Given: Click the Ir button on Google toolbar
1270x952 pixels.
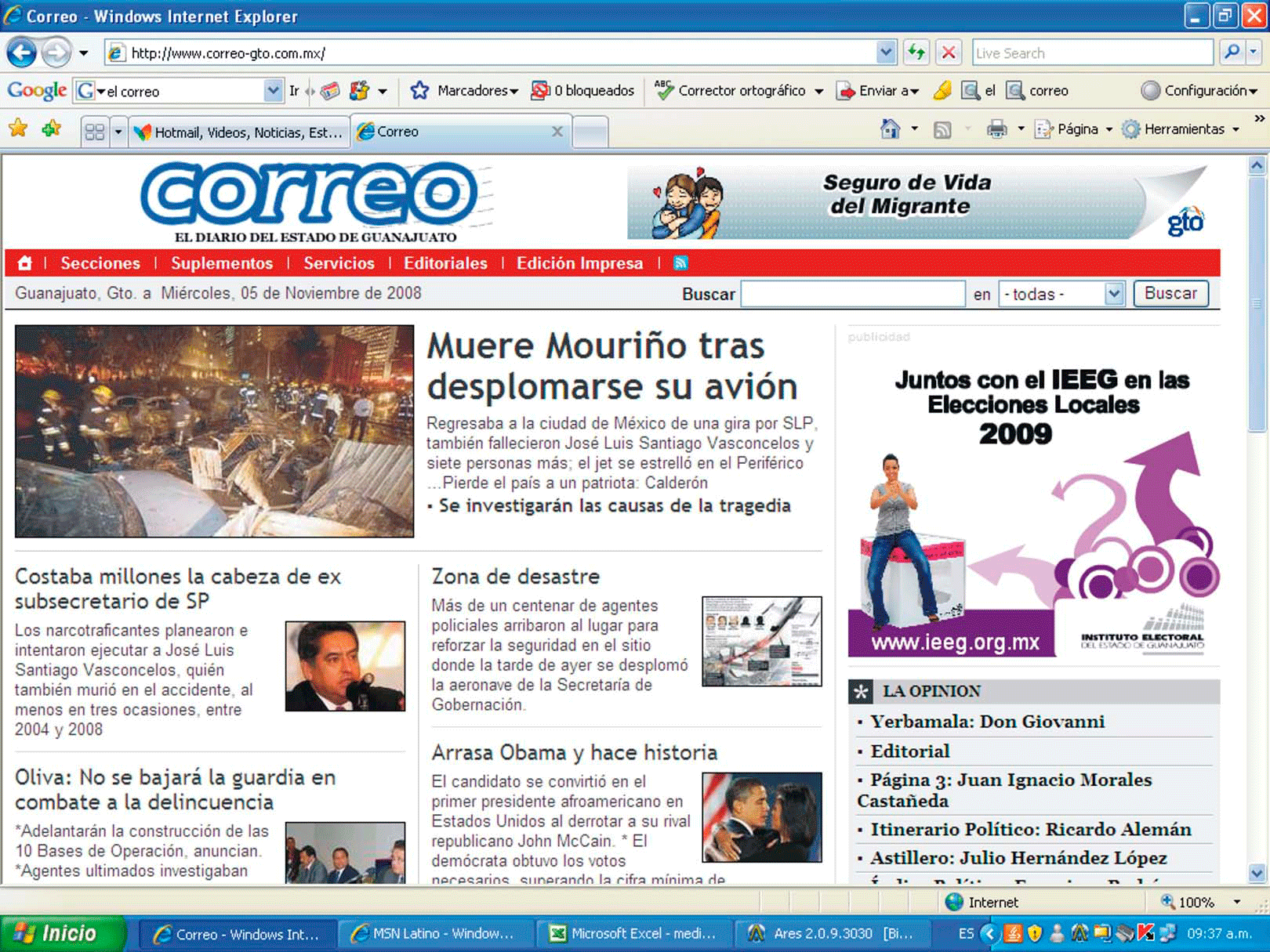Looking at the screenshot, I should pos(294,91).
